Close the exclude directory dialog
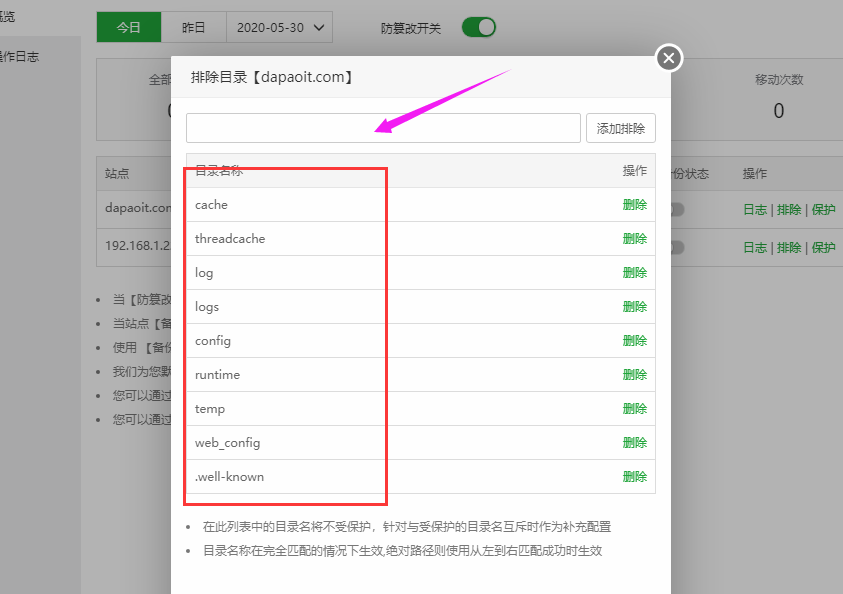 click(x=669, y=58)
